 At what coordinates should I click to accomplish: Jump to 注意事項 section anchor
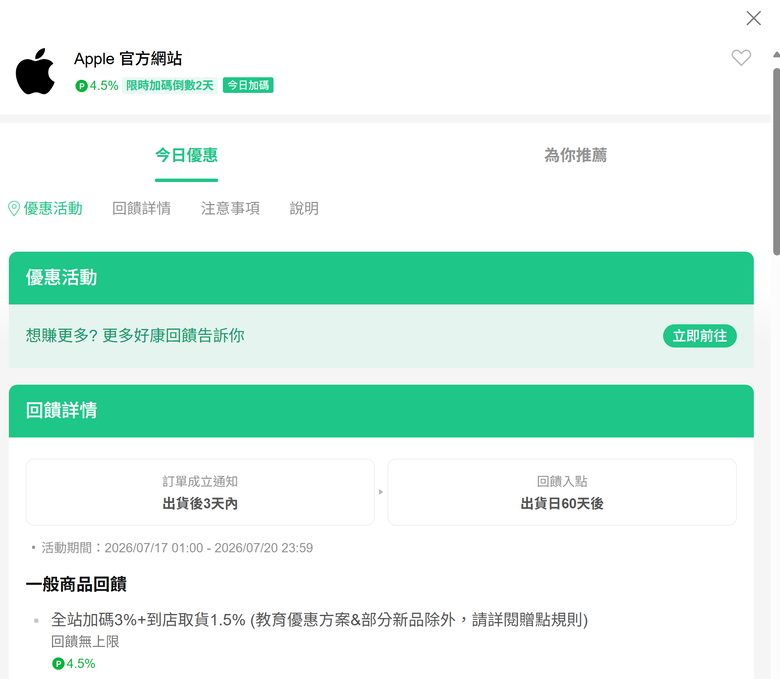click(230, 208)
